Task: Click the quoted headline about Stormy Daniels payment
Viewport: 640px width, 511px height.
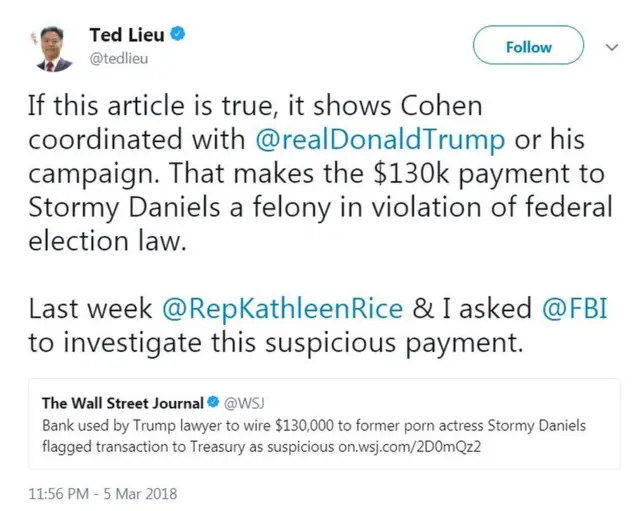Action: pos(313,425)
